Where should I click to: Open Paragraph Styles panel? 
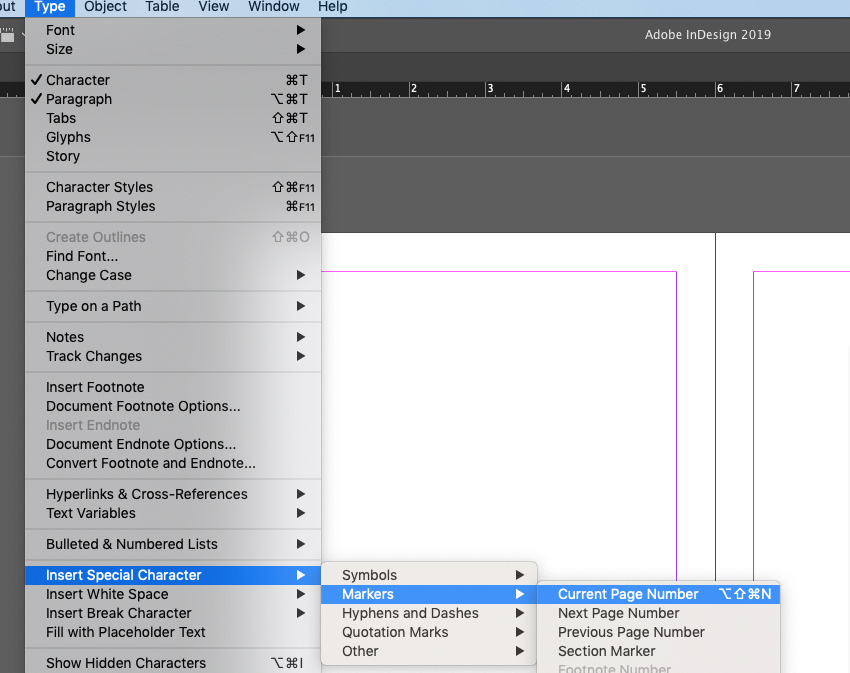pos(99,206)
